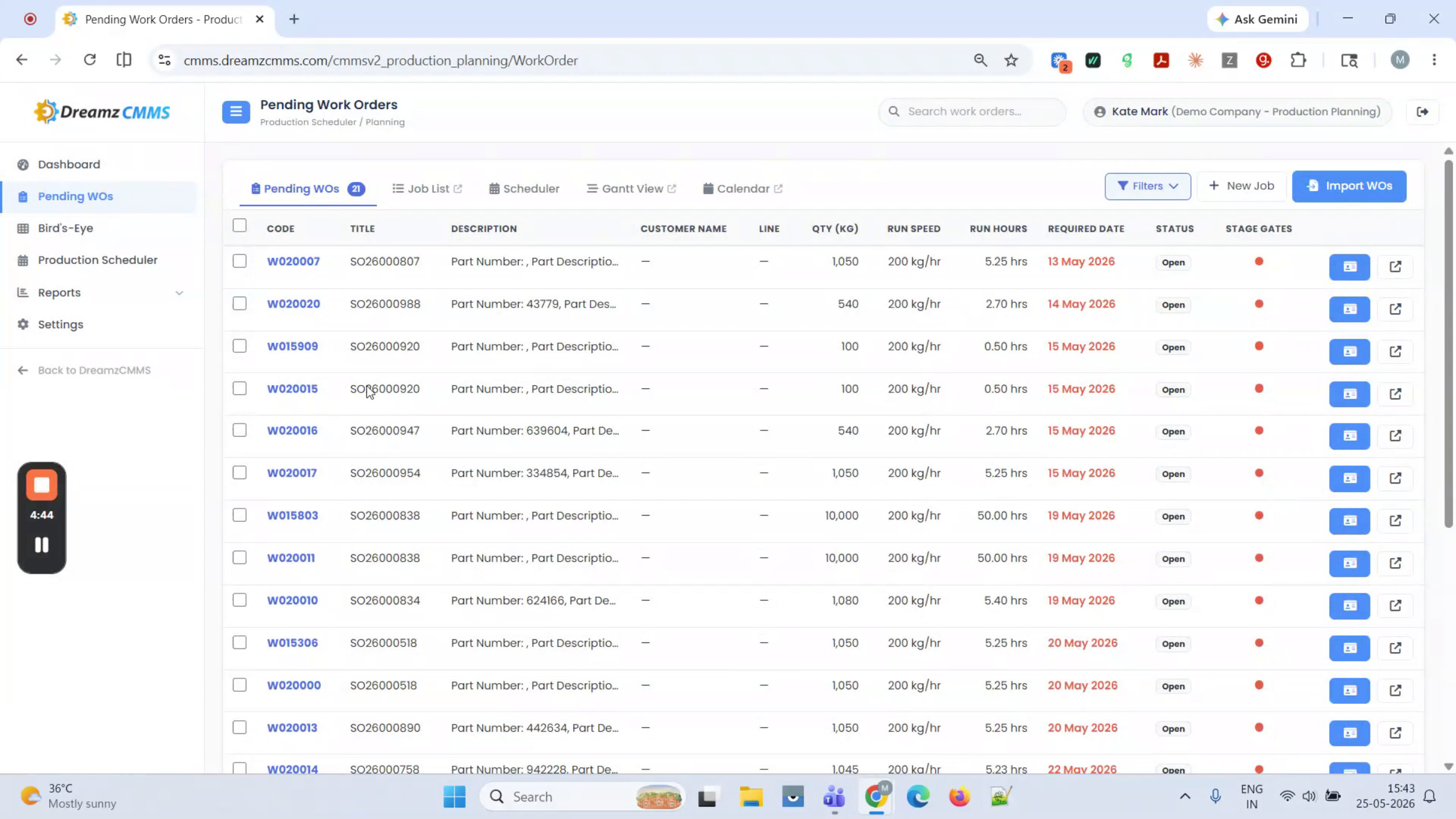Viewport: 1456px width, 819px height.
Task: Open the Job List tab
Action: [x=427, y=189]
